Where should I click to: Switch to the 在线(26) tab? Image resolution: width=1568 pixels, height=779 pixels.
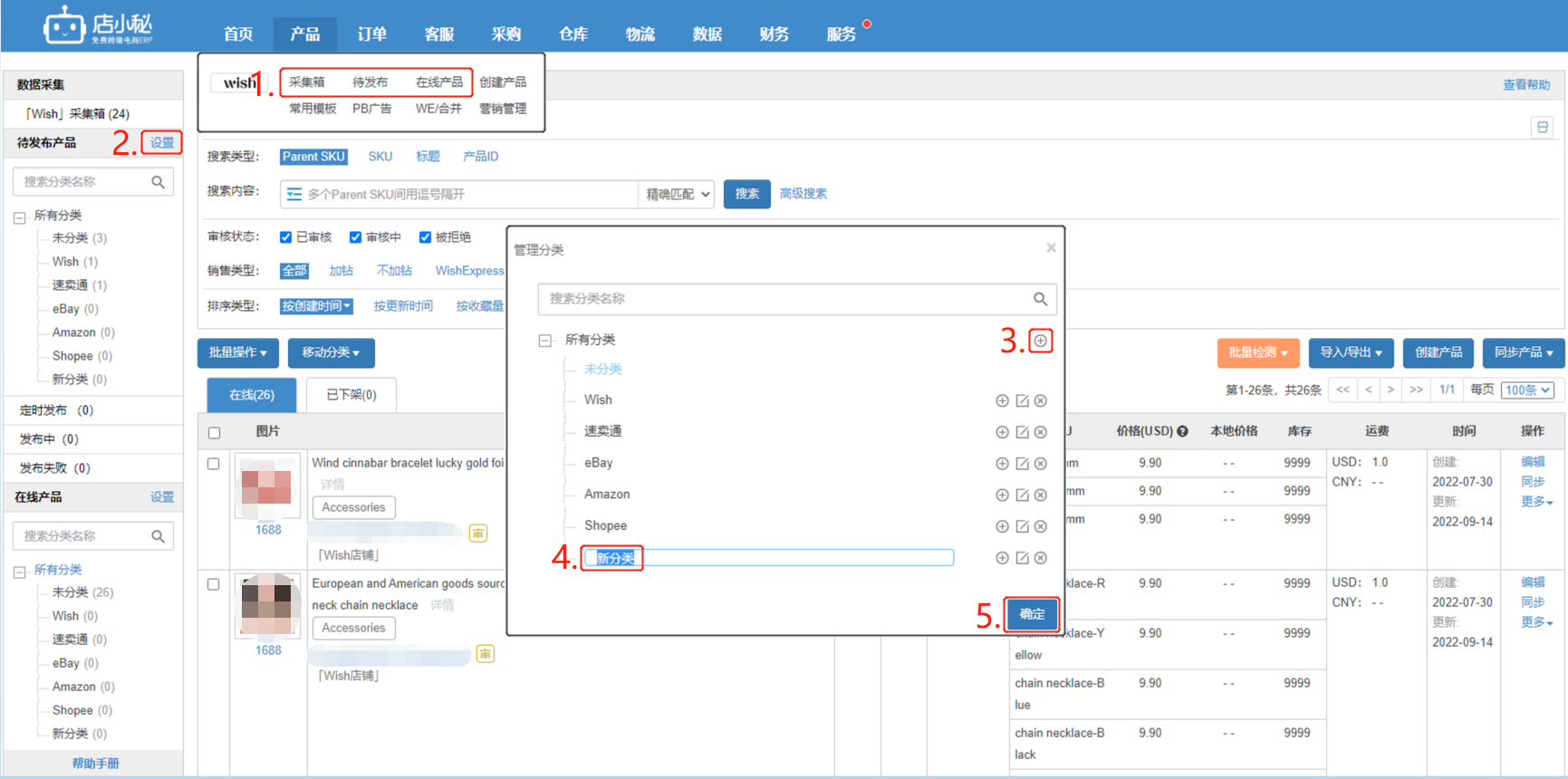pos(252,395)
